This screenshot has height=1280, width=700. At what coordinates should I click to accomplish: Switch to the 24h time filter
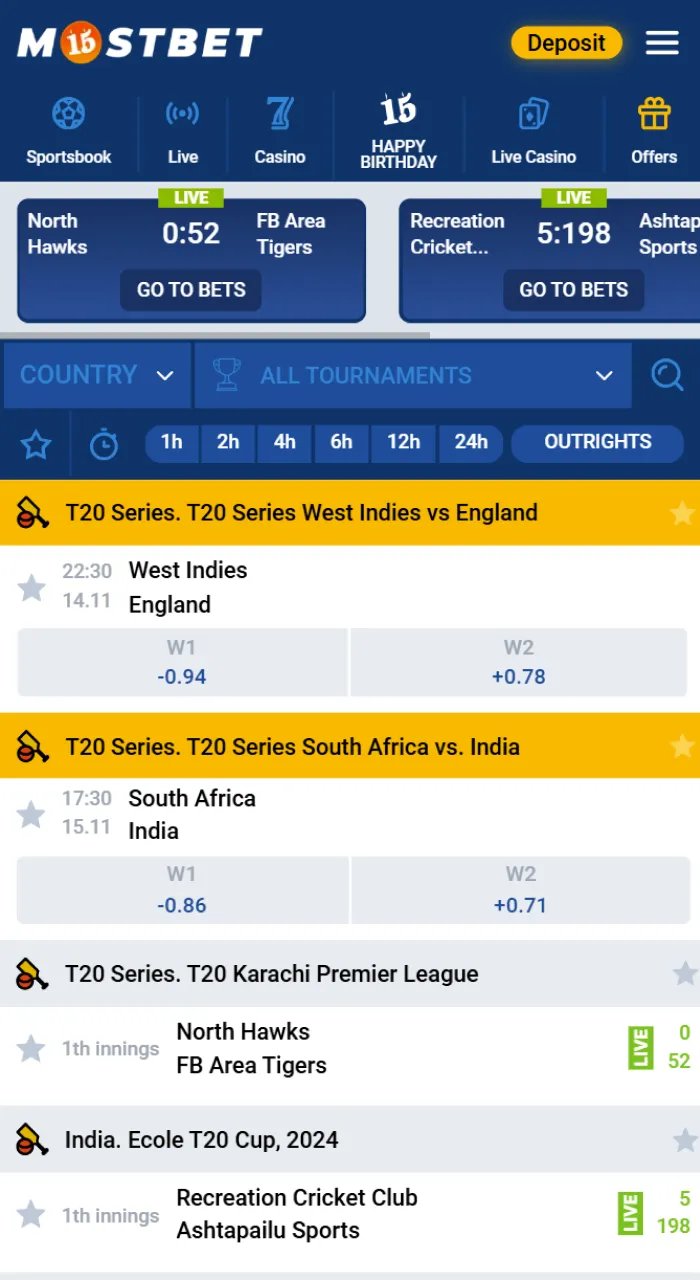pyautogui.click(x=470, y=443)
